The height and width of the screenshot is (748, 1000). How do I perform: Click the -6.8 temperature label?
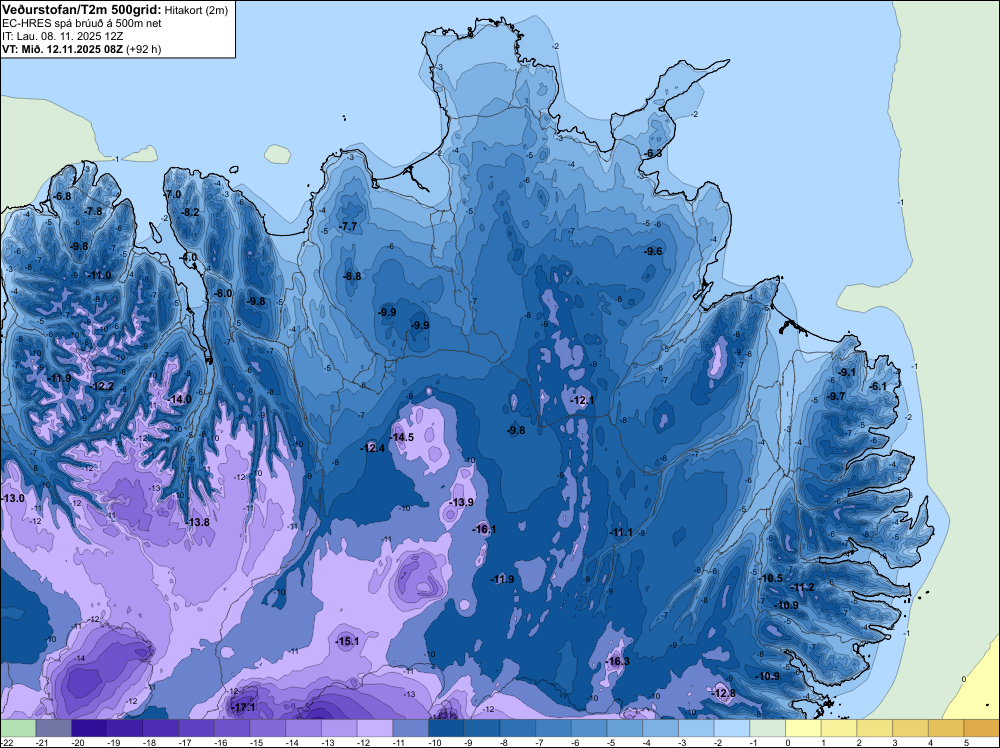click(x=62, y=196)
